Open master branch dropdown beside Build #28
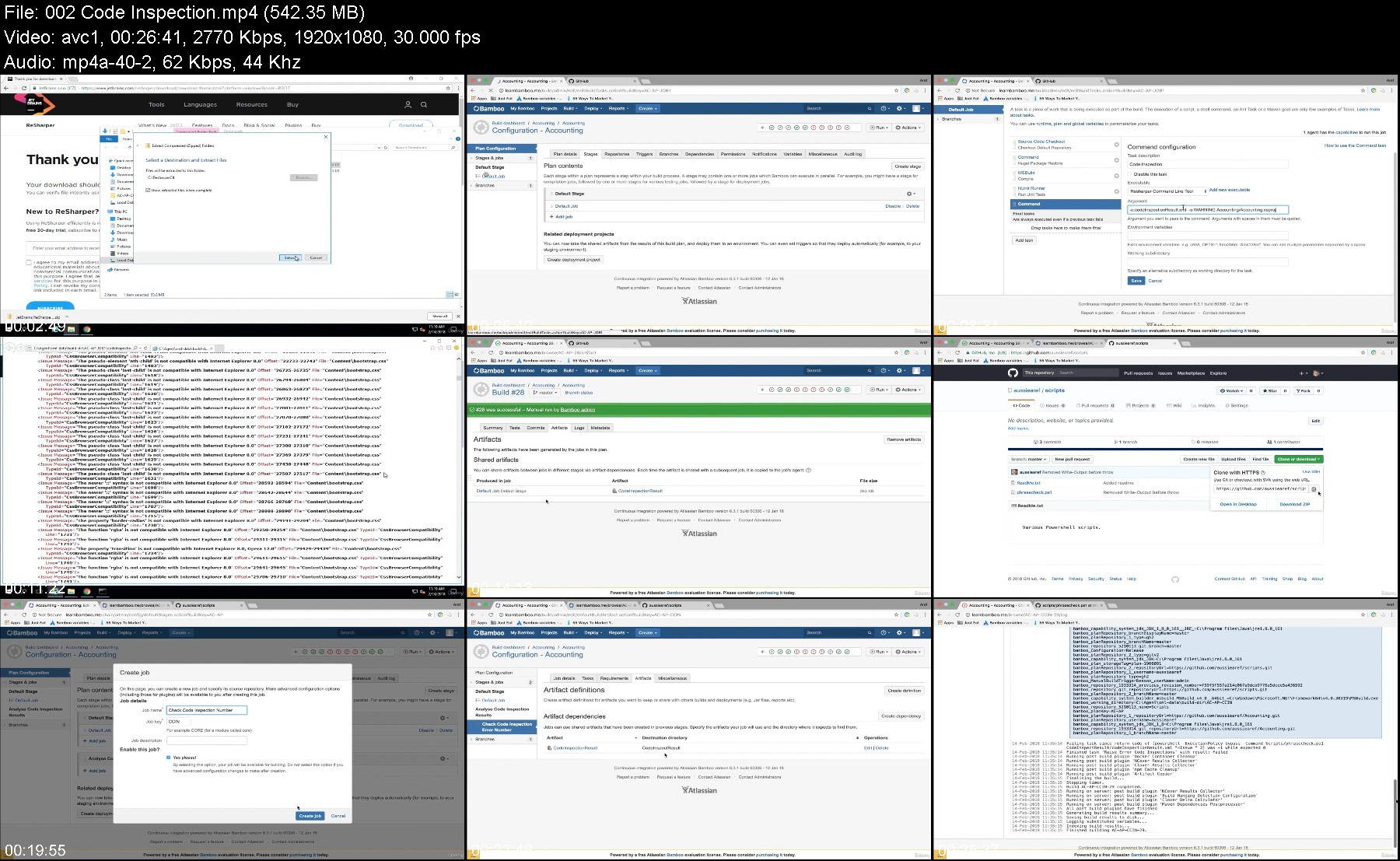Image resolution: width=1400 pixels, height=861 pixels. [x=543, y=393]
